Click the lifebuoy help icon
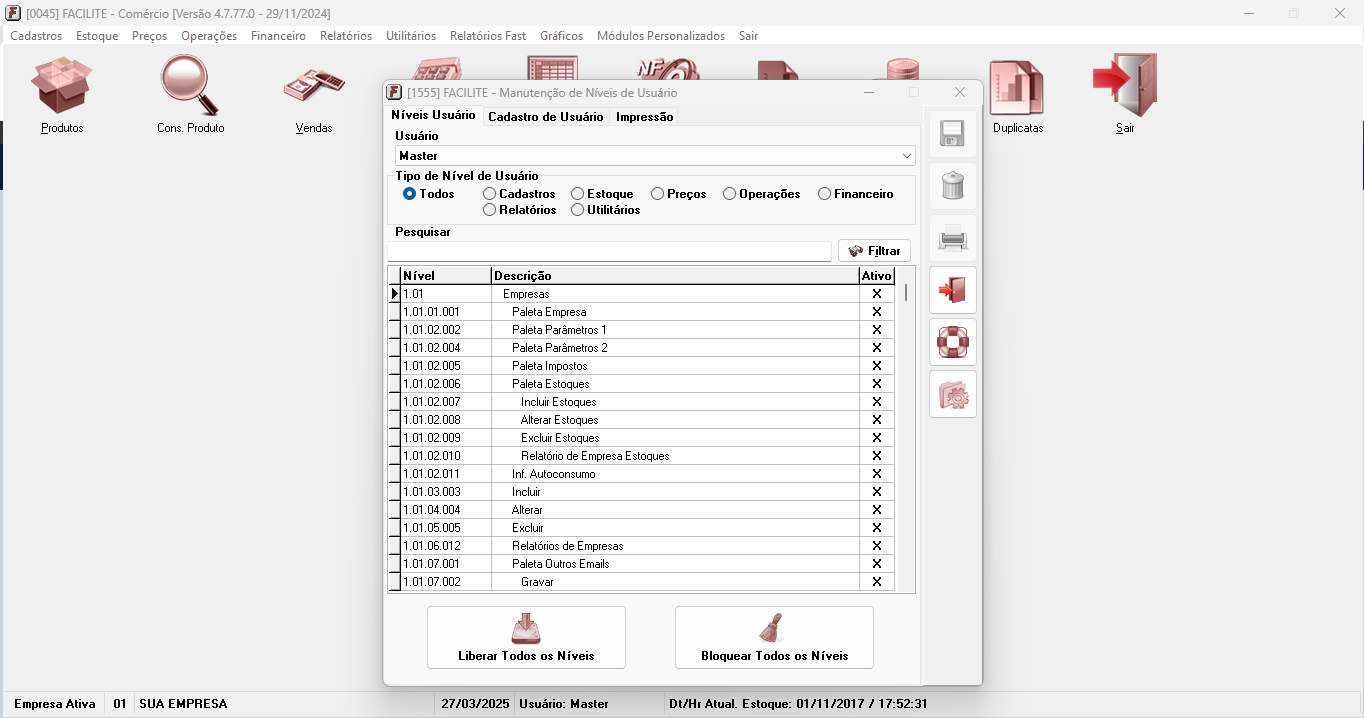The image size is (1364, 718). (953, 342)
